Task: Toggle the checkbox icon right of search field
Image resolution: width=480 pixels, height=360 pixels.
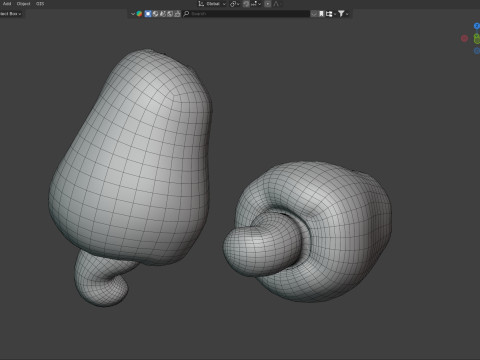Action: (314, 14)
